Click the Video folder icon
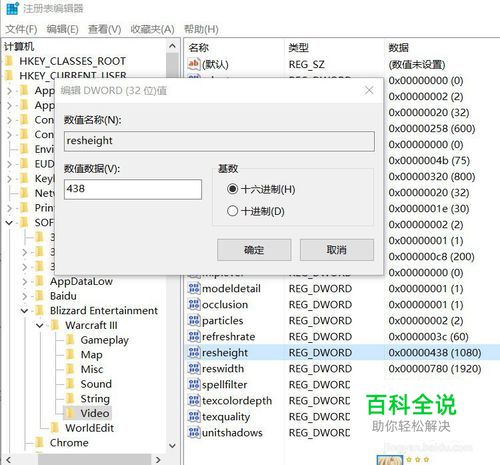Screen dimensions: 500x465 click(x=70, y=413)
